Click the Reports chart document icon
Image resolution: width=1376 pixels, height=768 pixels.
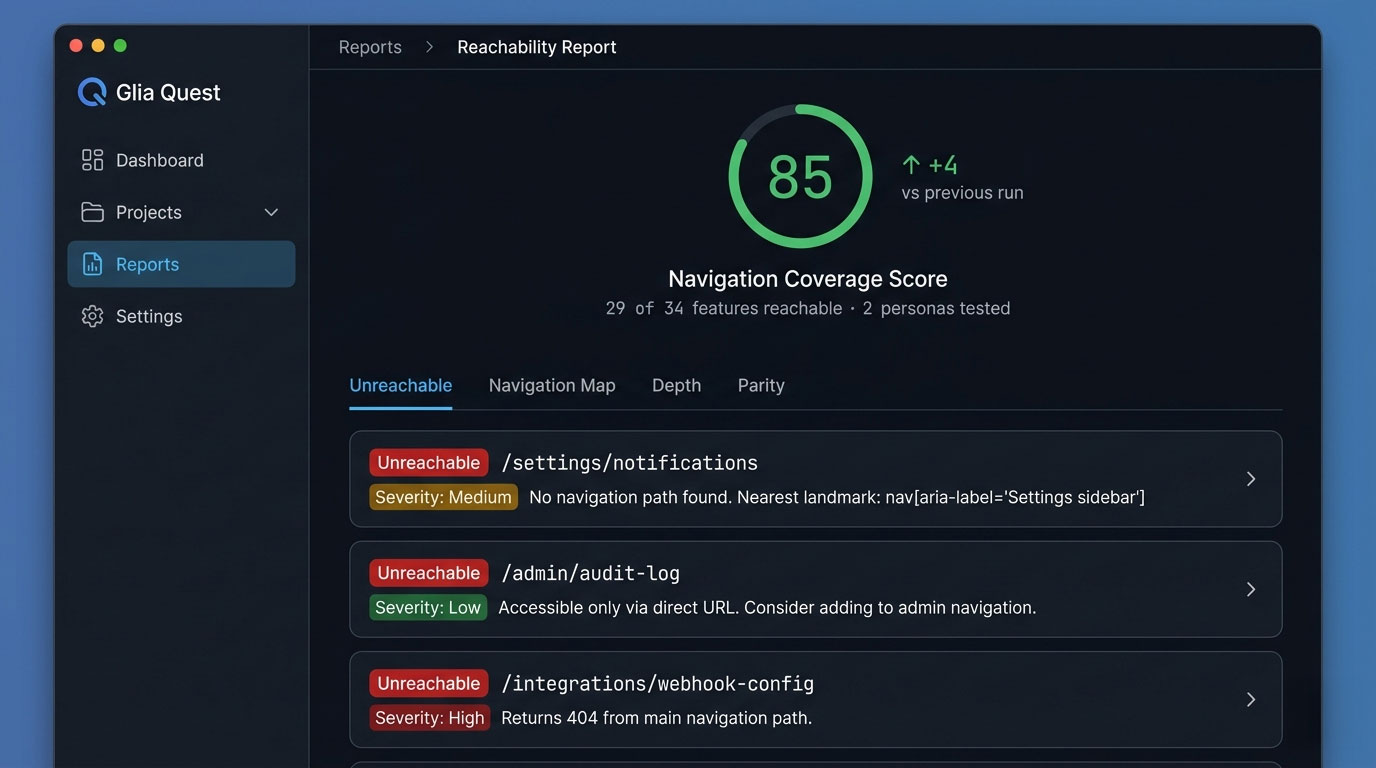pyautogui.click(x=92, y=264)
